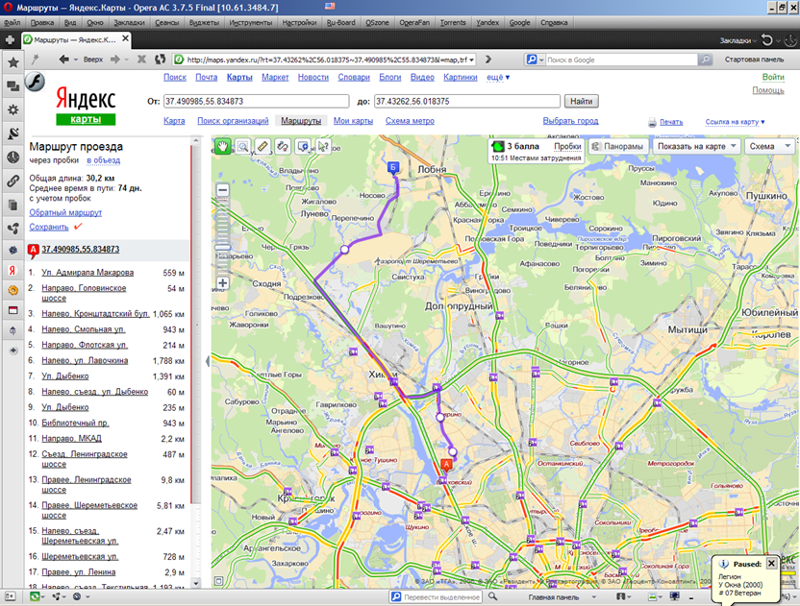The height and width of the screenshot is (606, 800).
Task: Click the Google search field in toolbar
Action: click(621, 60)
